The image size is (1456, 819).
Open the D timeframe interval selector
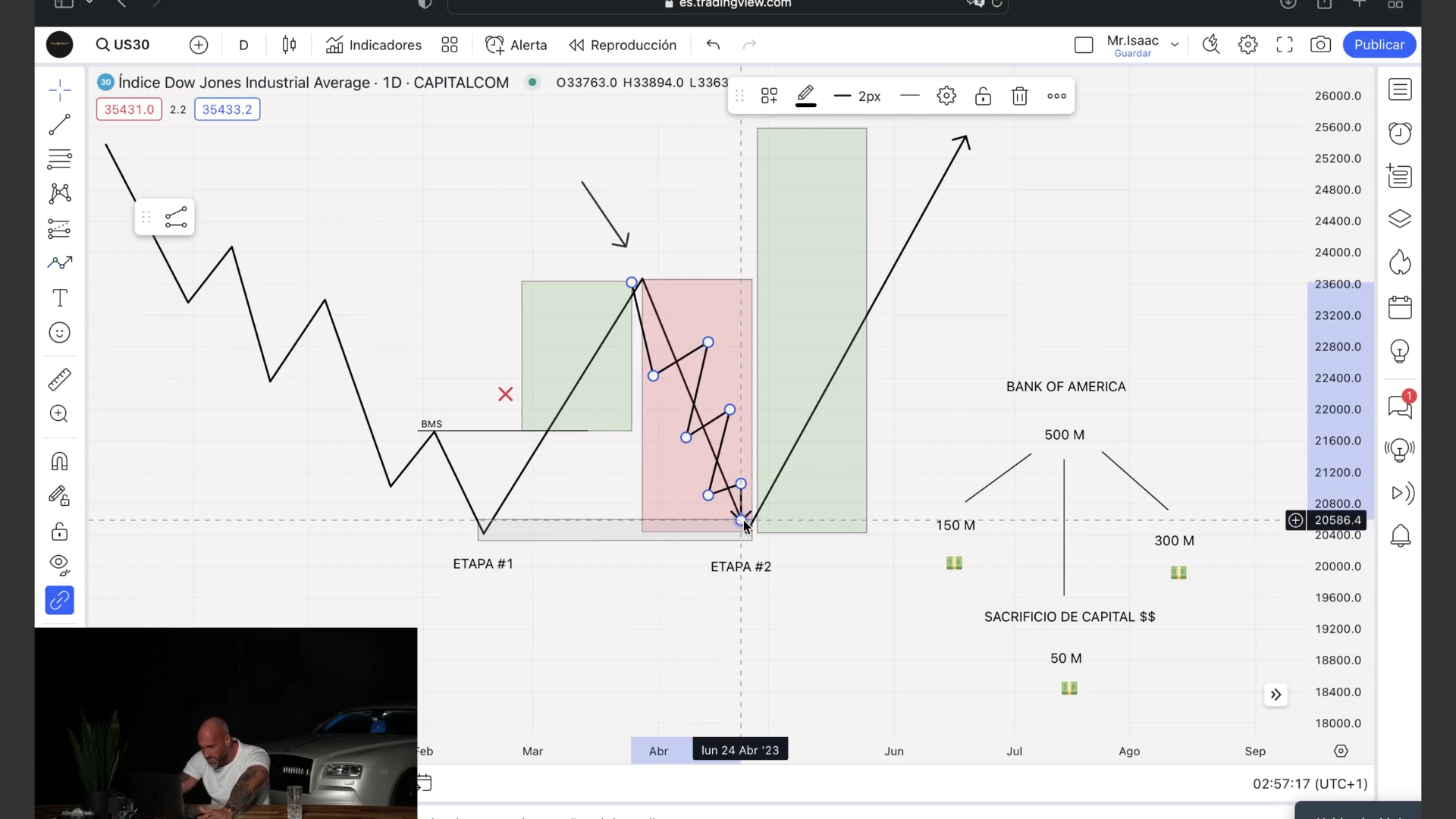243,45
